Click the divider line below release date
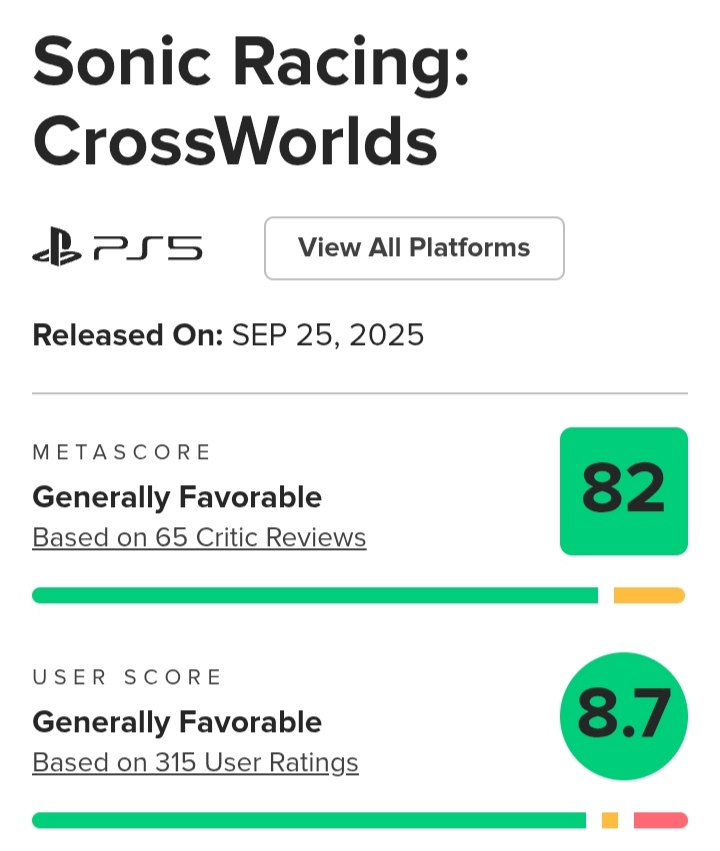Viewport: 720px width, 851px height. (360, 394)
